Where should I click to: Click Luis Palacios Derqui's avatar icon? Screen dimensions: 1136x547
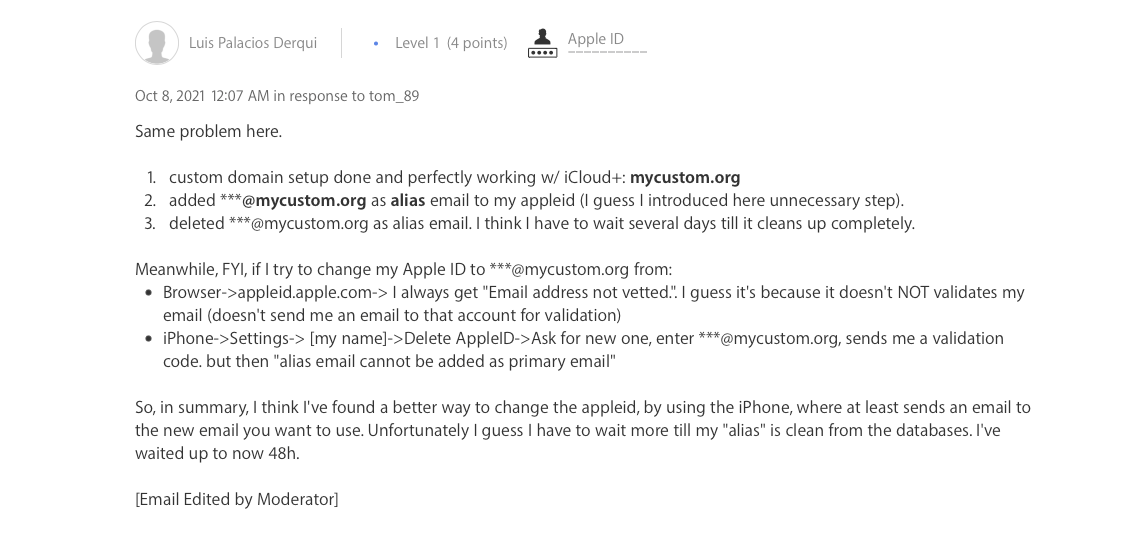(x=157, y=43)
